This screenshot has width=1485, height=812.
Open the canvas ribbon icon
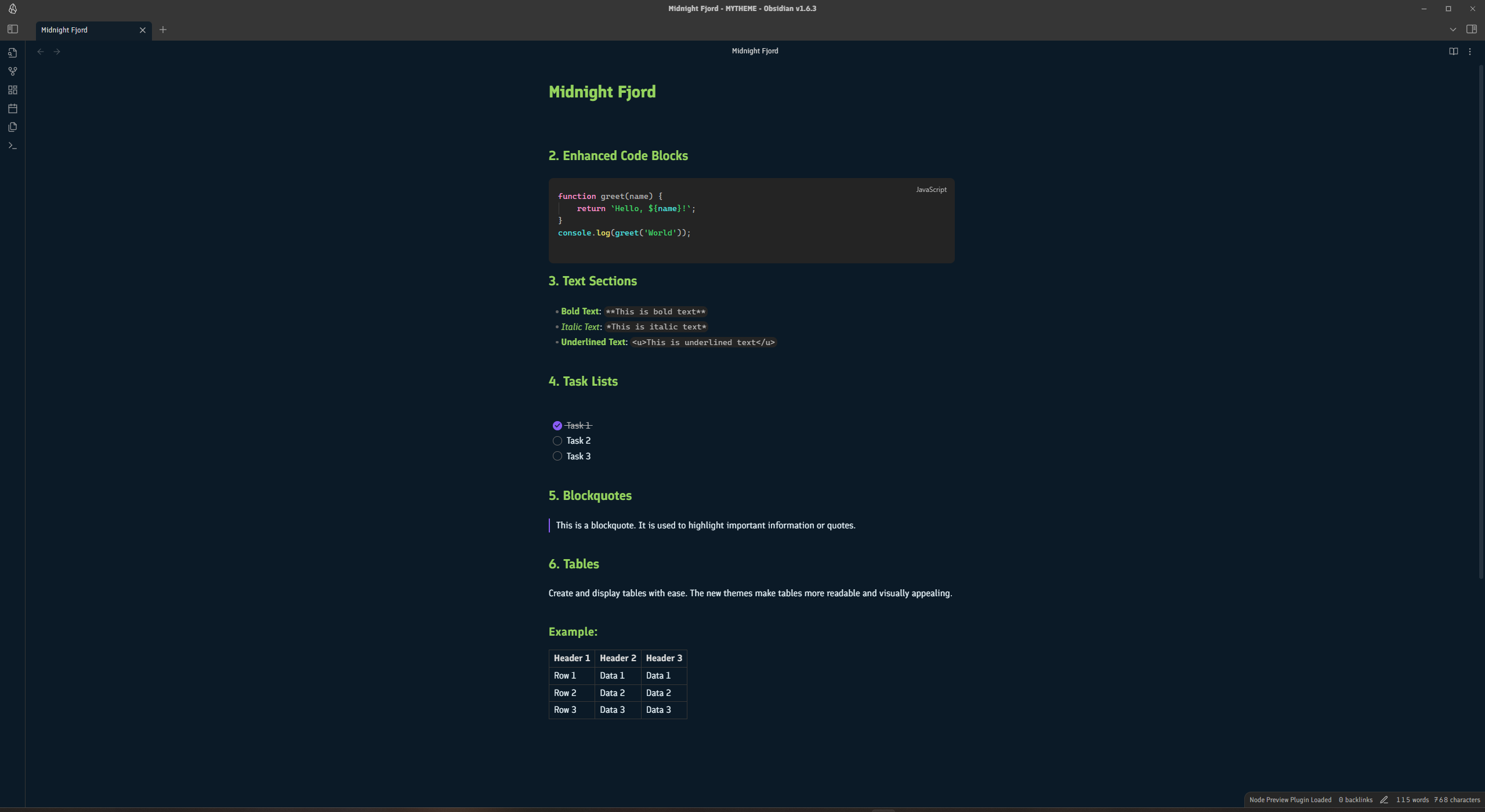13,90
